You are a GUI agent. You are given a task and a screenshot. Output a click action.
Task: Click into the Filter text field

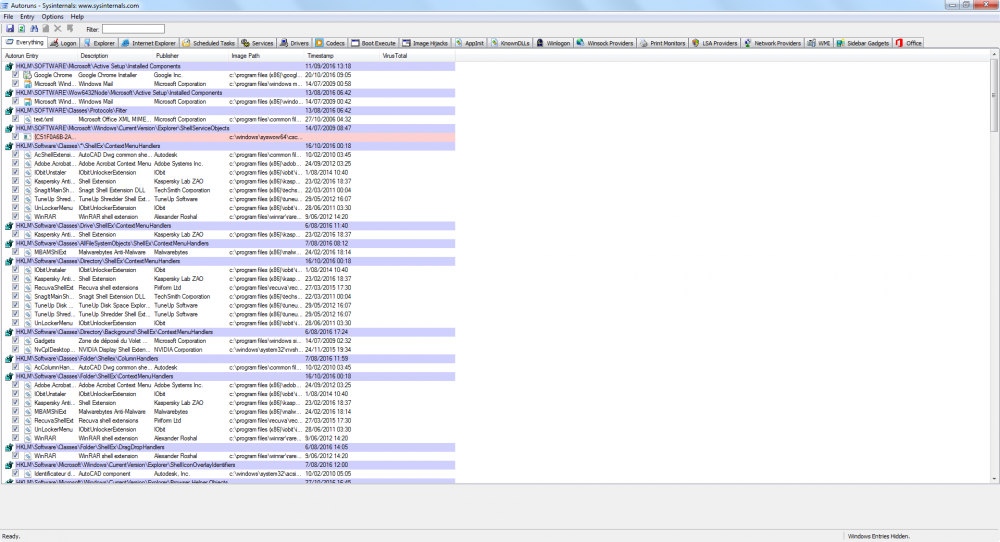[x=133, y=29]
